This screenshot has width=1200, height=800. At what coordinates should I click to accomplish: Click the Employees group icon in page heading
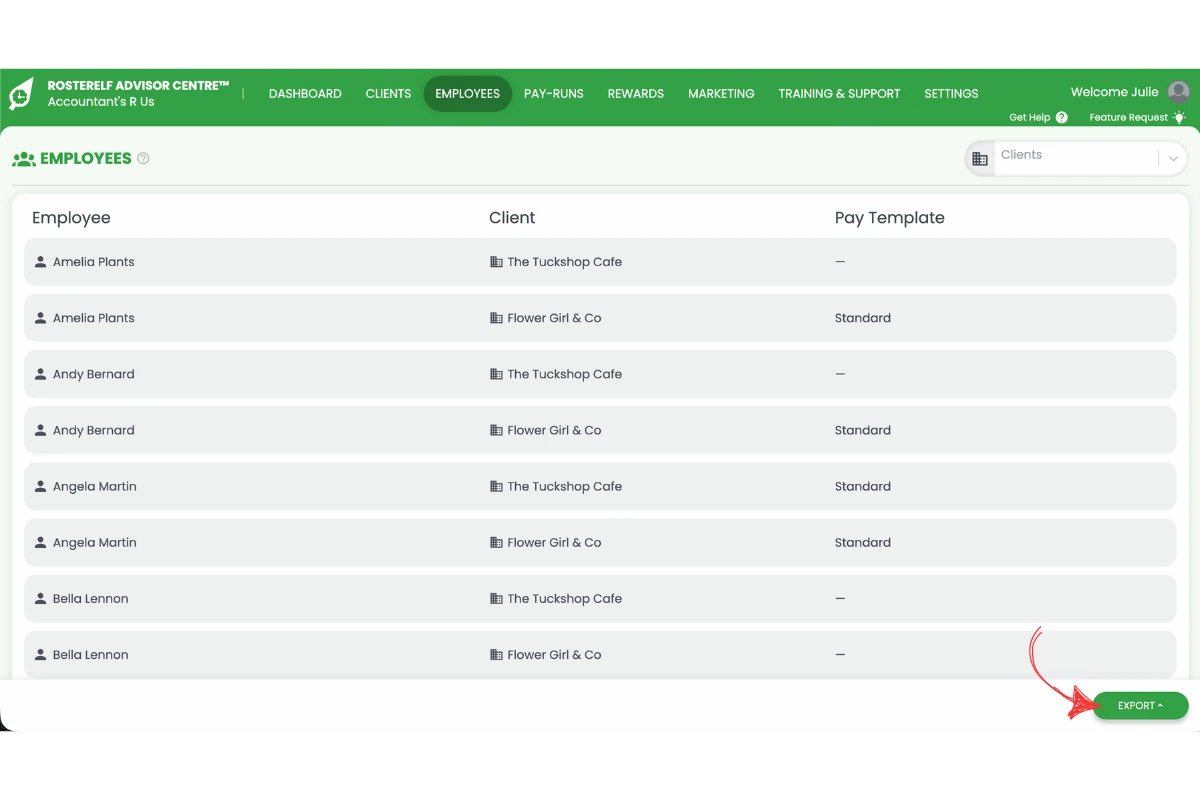(x=24, y=158)
